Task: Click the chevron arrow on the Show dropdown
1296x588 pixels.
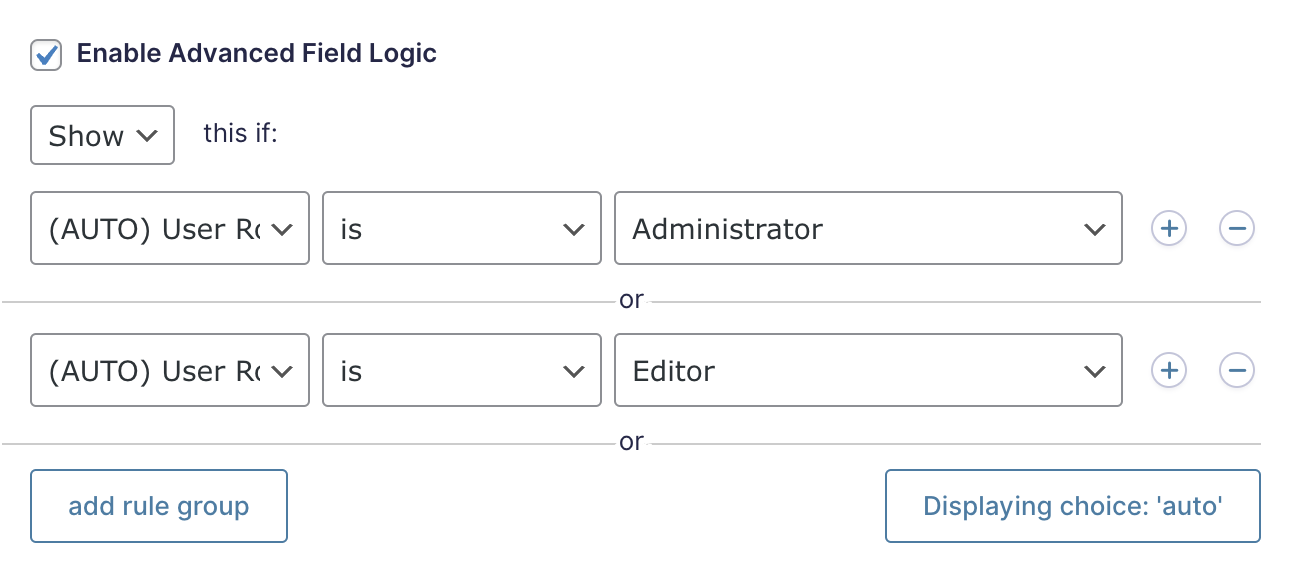Action: (147, 135)
